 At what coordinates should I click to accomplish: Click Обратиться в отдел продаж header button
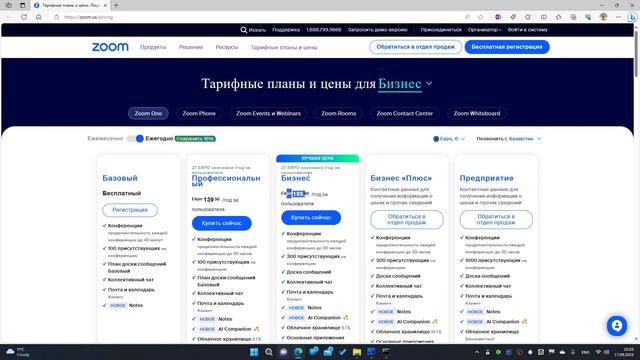point(416,47)
